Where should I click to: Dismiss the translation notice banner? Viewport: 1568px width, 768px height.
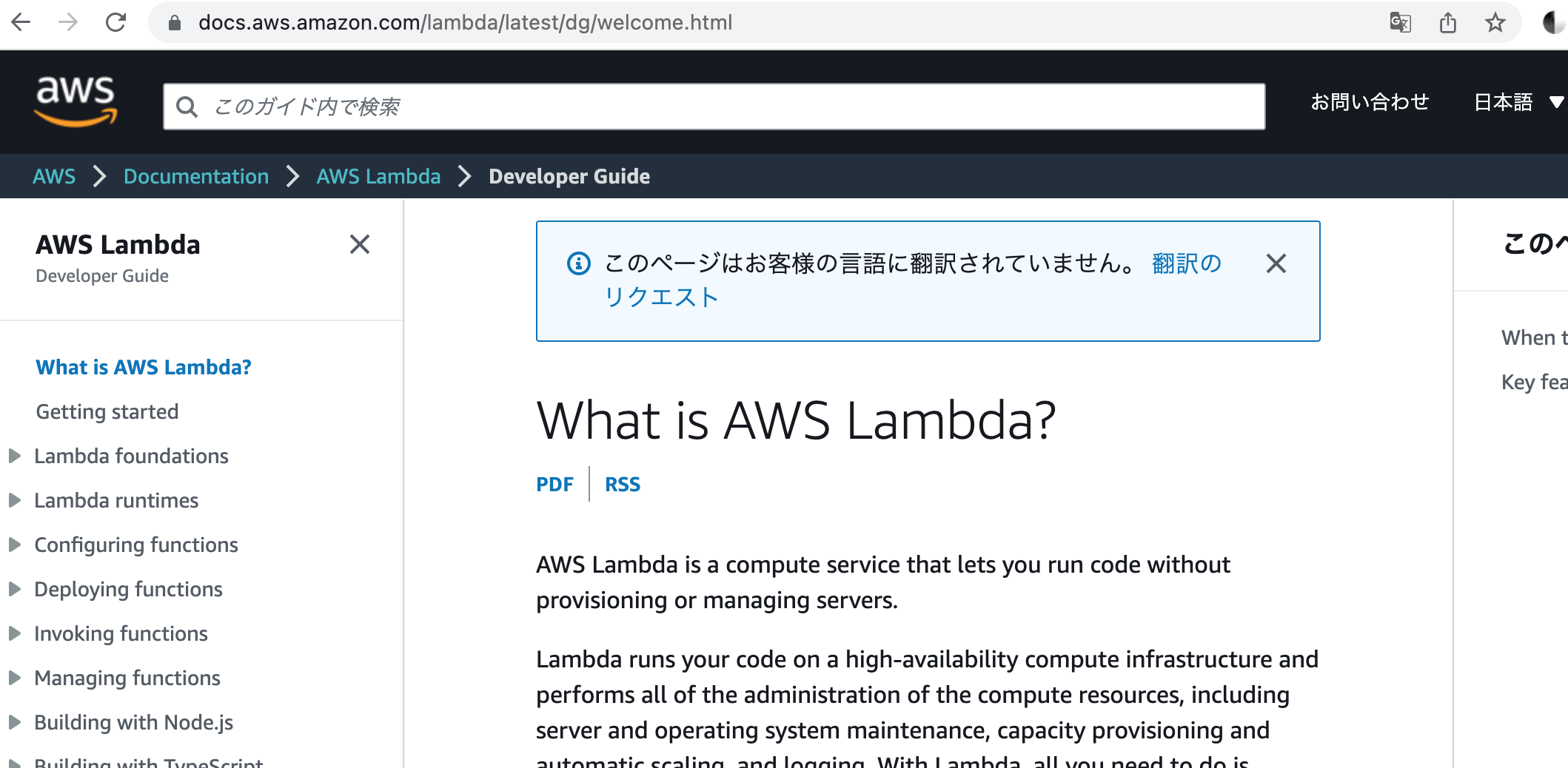[1276, 263]
